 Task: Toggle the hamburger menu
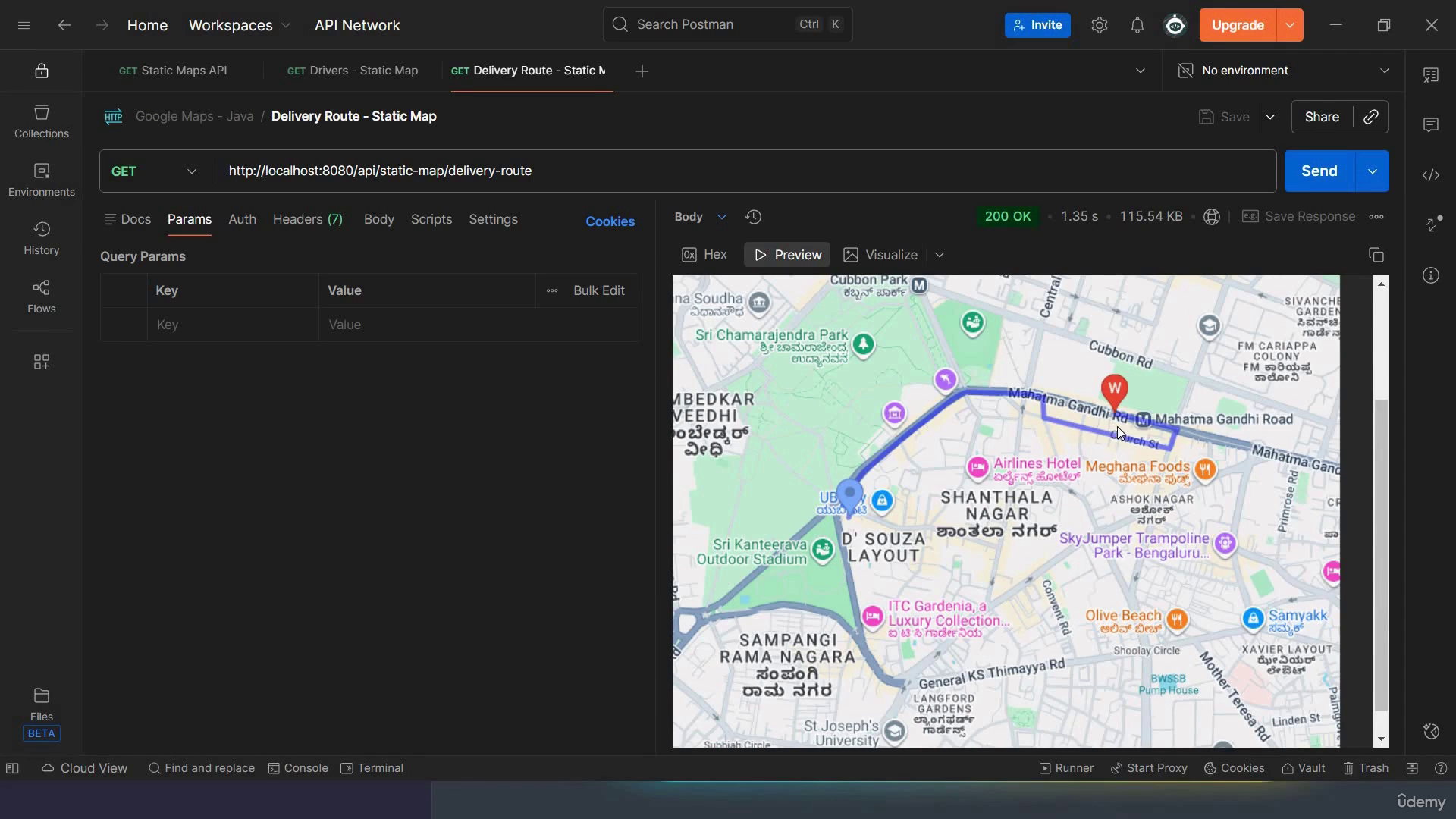pos(24,25)
